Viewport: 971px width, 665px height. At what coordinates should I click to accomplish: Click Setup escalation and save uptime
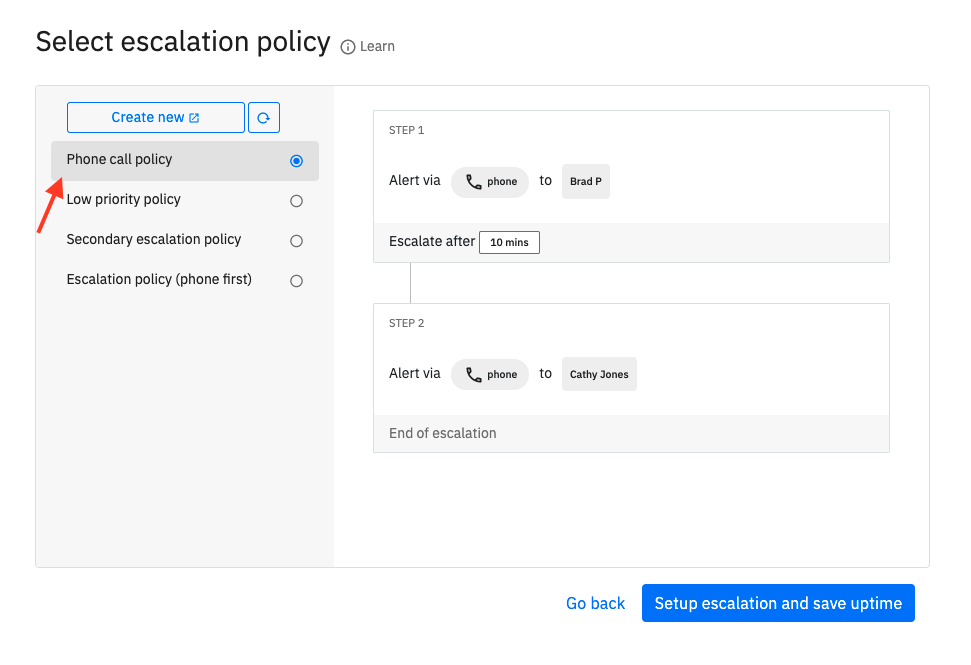(778, 603)
